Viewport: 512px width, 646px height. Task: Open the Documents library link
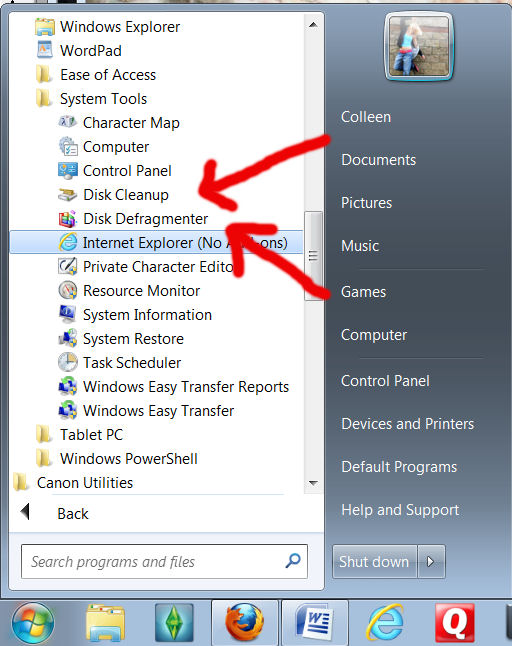(x=379, y=160)
